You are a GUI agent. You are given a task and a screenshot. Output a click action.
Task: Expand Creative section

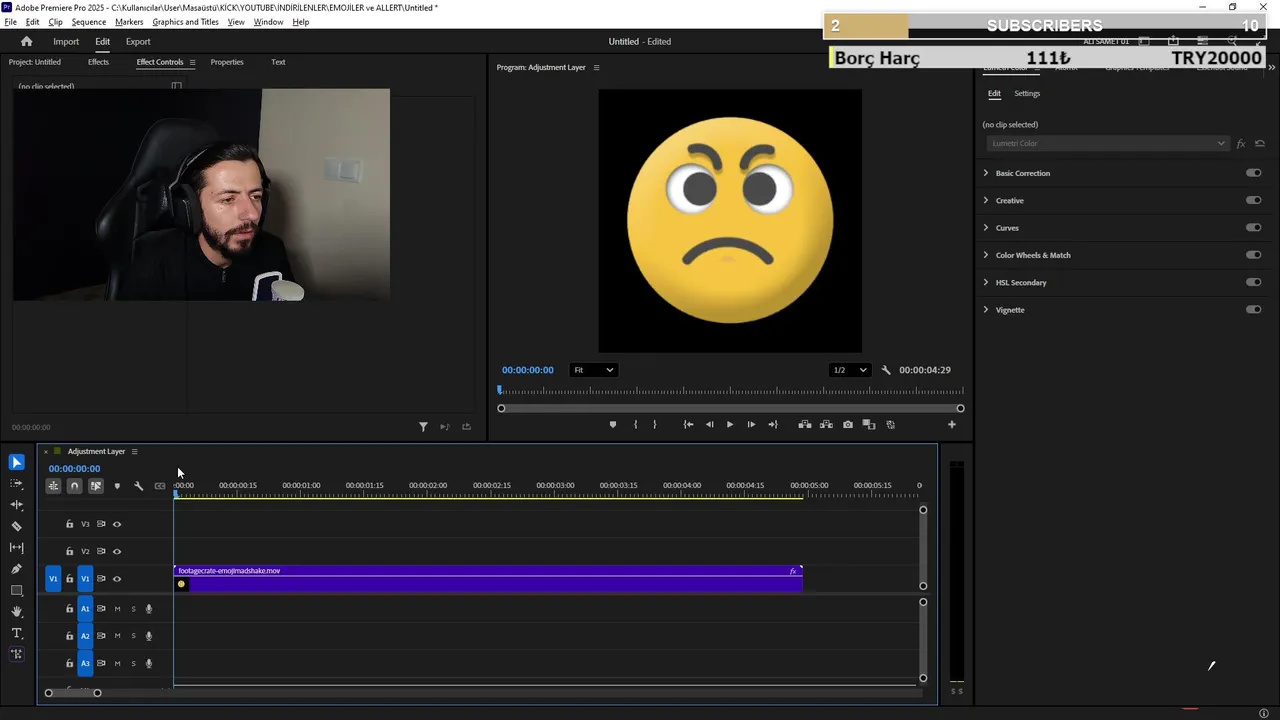click(x=986, y=200)
